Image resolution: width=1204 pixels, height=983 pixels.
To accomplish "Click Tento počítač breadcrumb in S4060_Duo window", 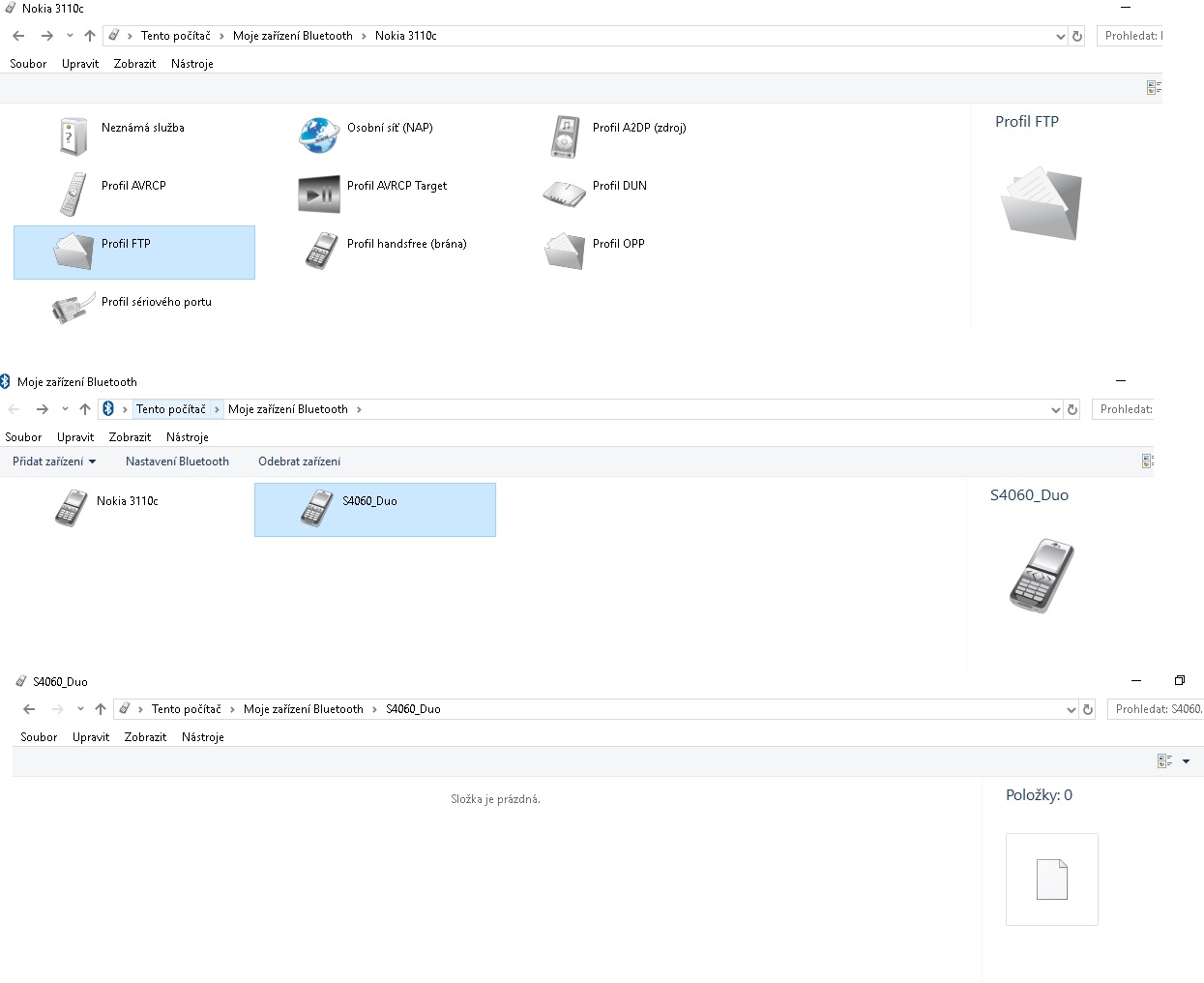I will (x=187, y=709).
